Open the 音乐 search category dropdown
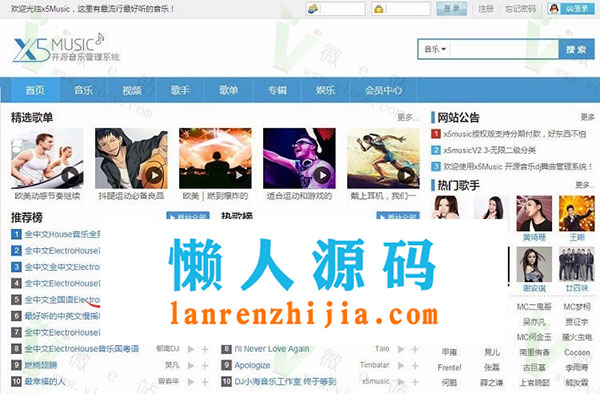600x394 pixels. (435, 49)
